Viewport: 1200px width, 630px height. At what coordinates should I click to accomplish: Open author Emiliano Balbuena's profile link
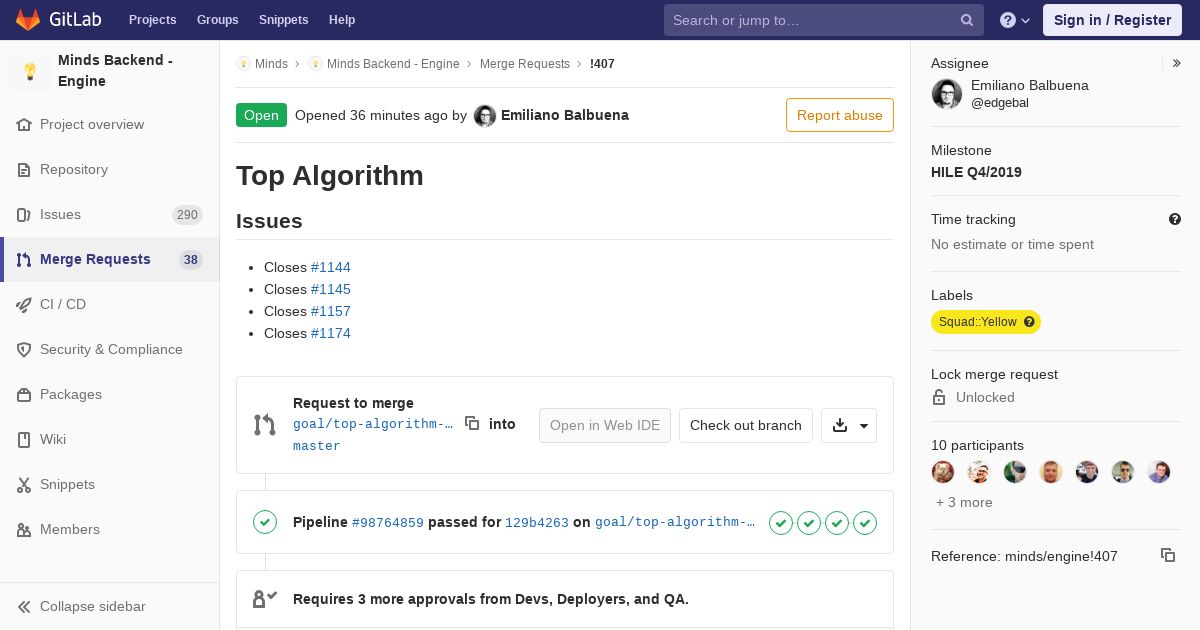[x=565, y=115]
